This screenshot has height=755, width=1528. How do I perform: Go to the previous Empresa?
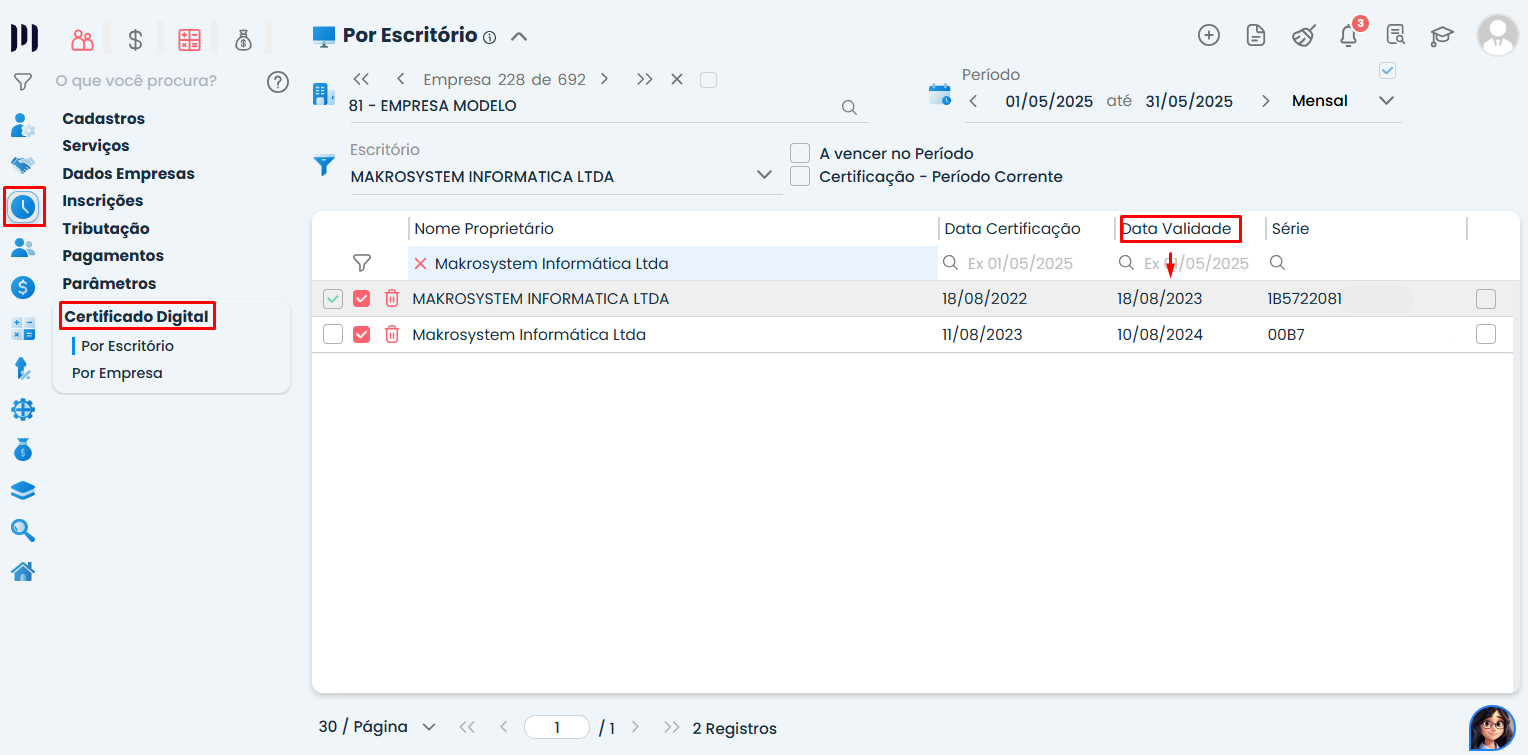[401, 79]
